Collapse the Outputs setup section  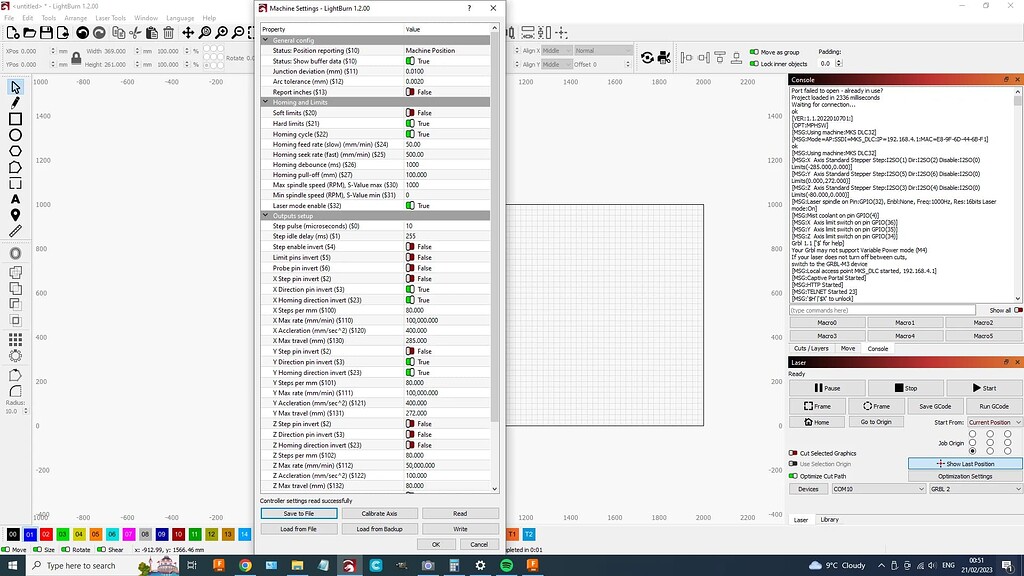coord(265,216)
